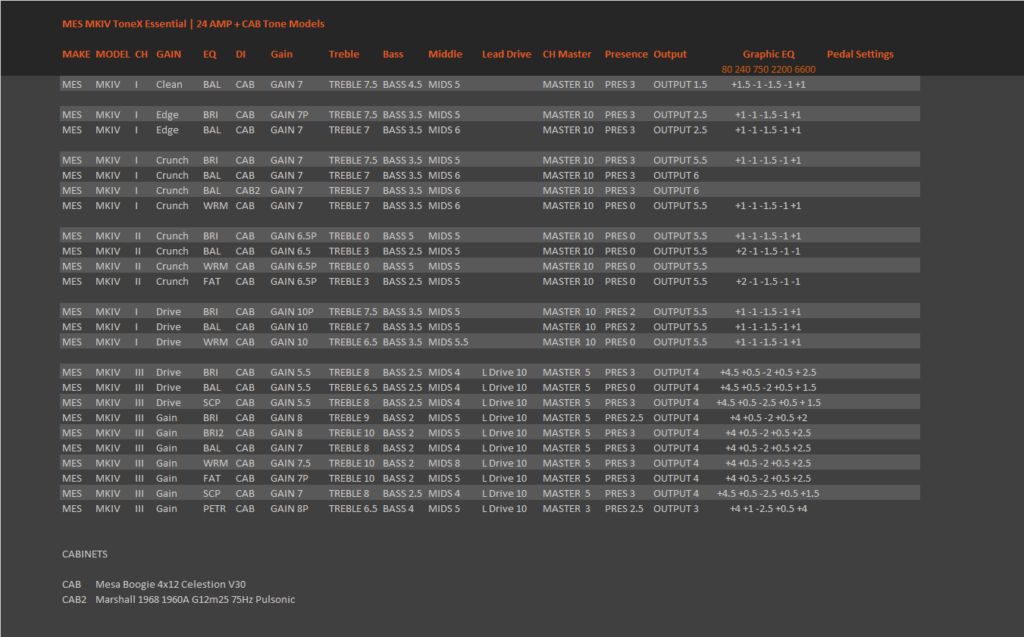1024x637 pixels.
Task: Select 'Marshall 1968 1960A G12m25 75Hz Pulsonic' text
Action: (195, 599)
